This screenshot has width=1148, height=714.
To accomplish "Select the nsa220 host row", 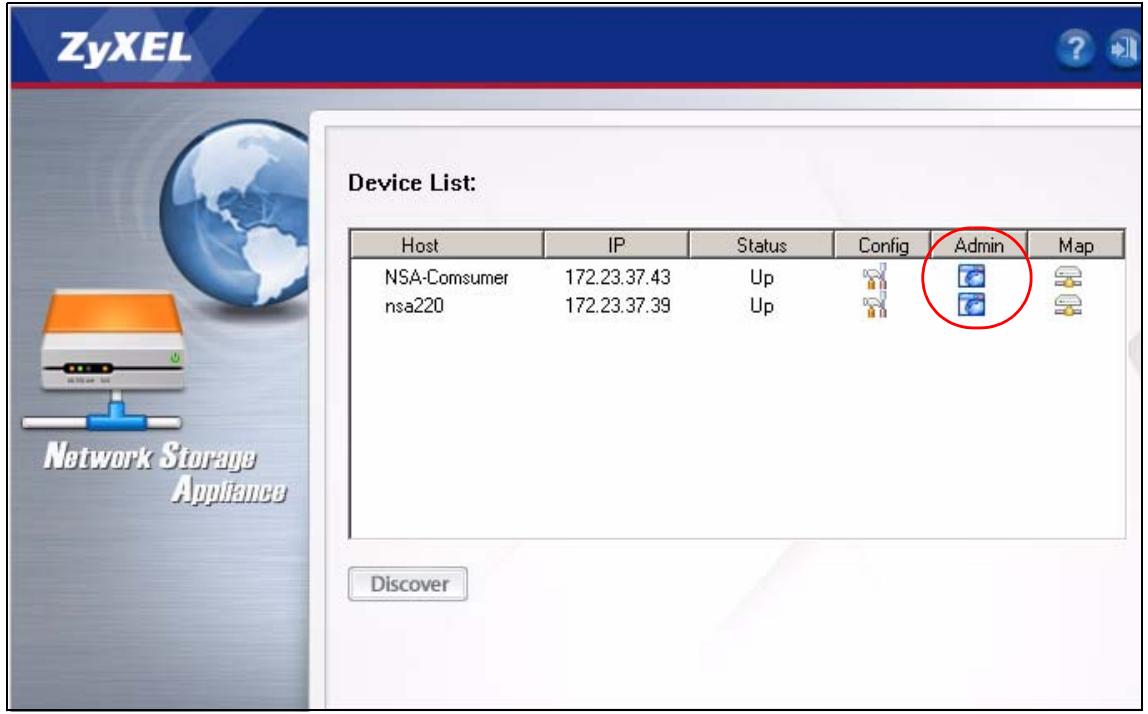I will 737,305.
